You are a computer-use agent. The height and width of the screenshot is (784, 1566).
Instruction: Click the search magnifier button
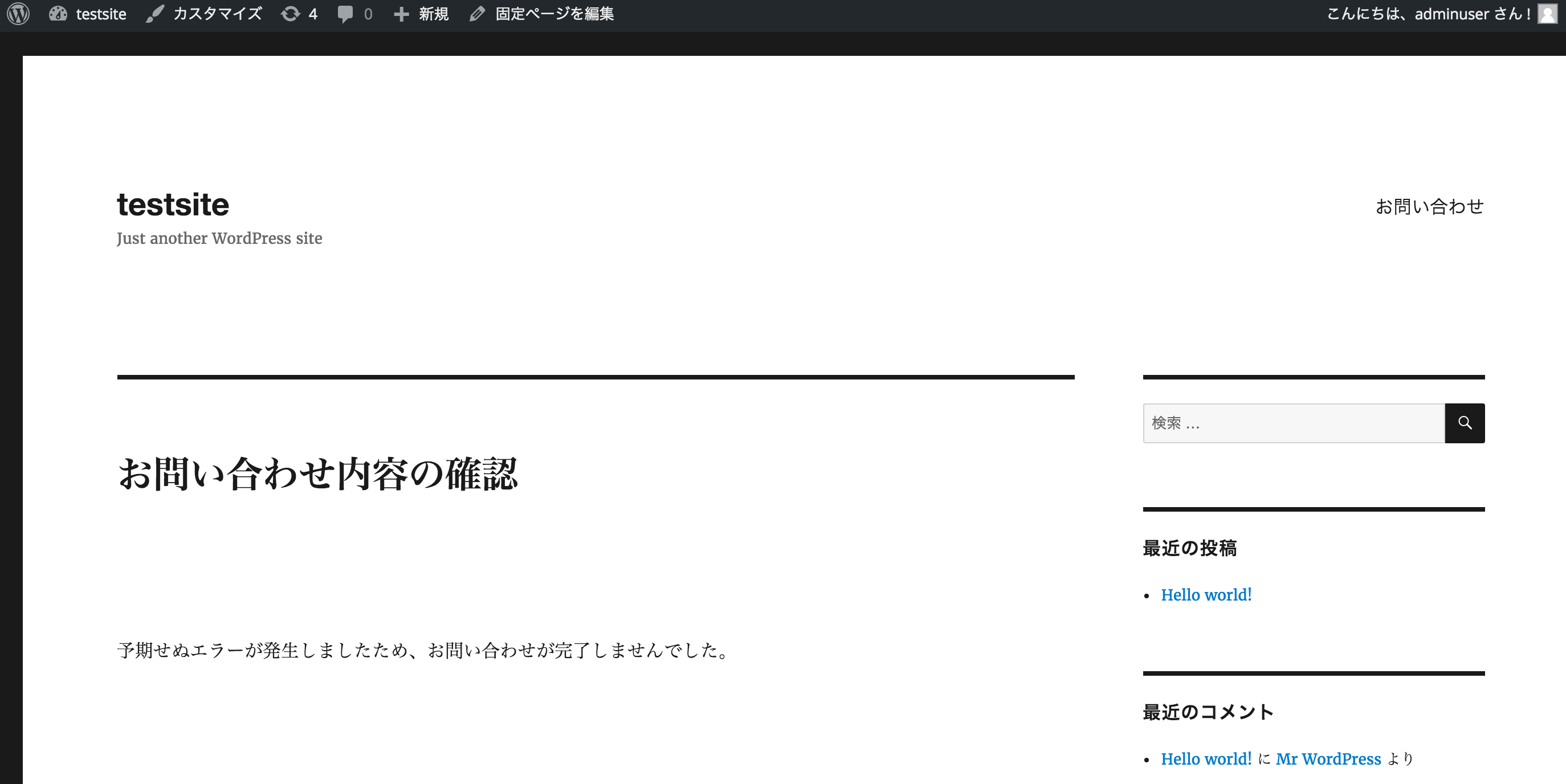(1465, 423)
